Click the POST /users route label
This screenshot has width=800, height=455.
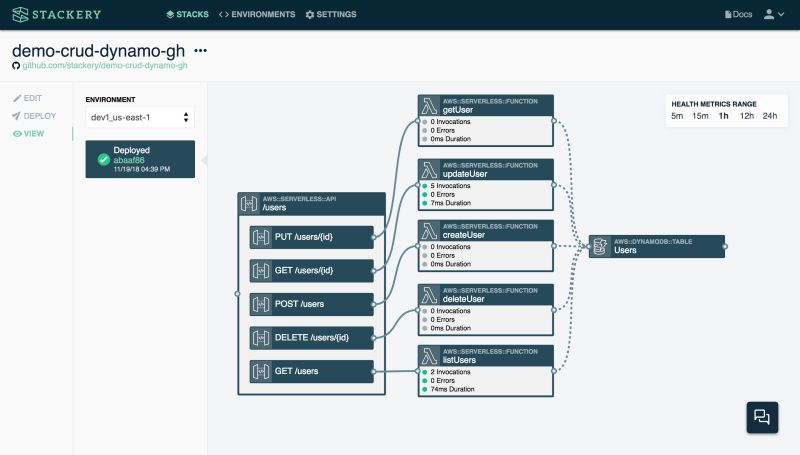[x=299, y=304]
